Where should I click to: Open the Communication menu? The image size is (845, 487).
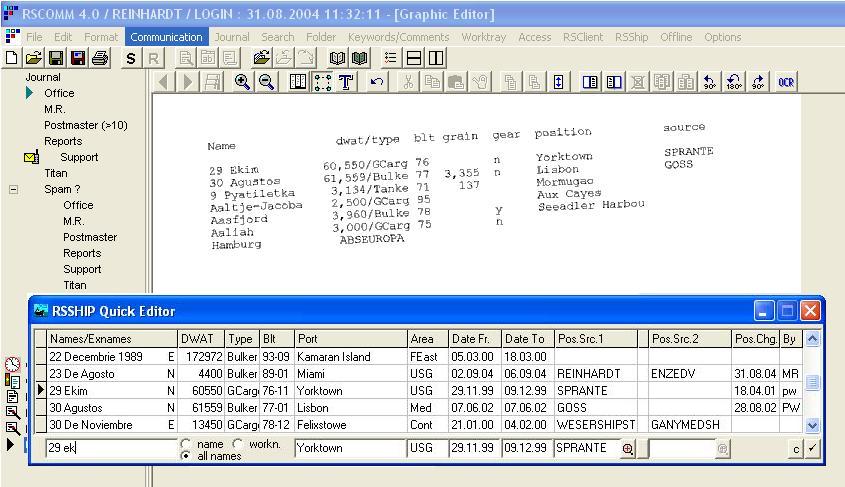(x=167, y=37)
